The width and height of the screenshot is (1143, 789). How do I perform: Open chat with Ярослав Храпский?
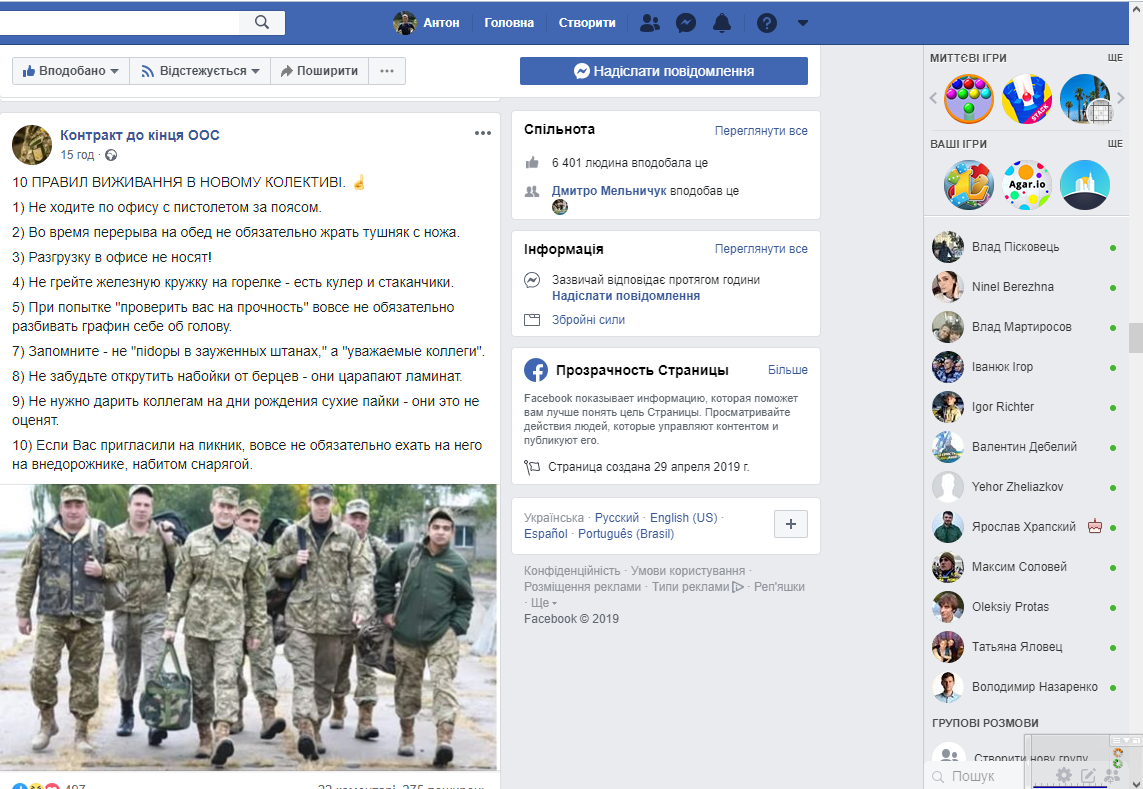(x=1025, y=527)
